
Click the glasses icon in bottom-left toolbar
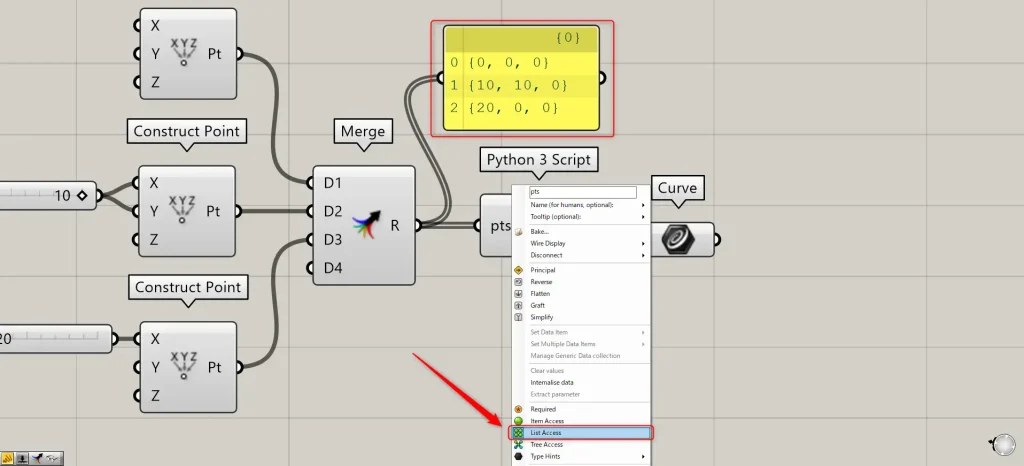pos(54,458)
